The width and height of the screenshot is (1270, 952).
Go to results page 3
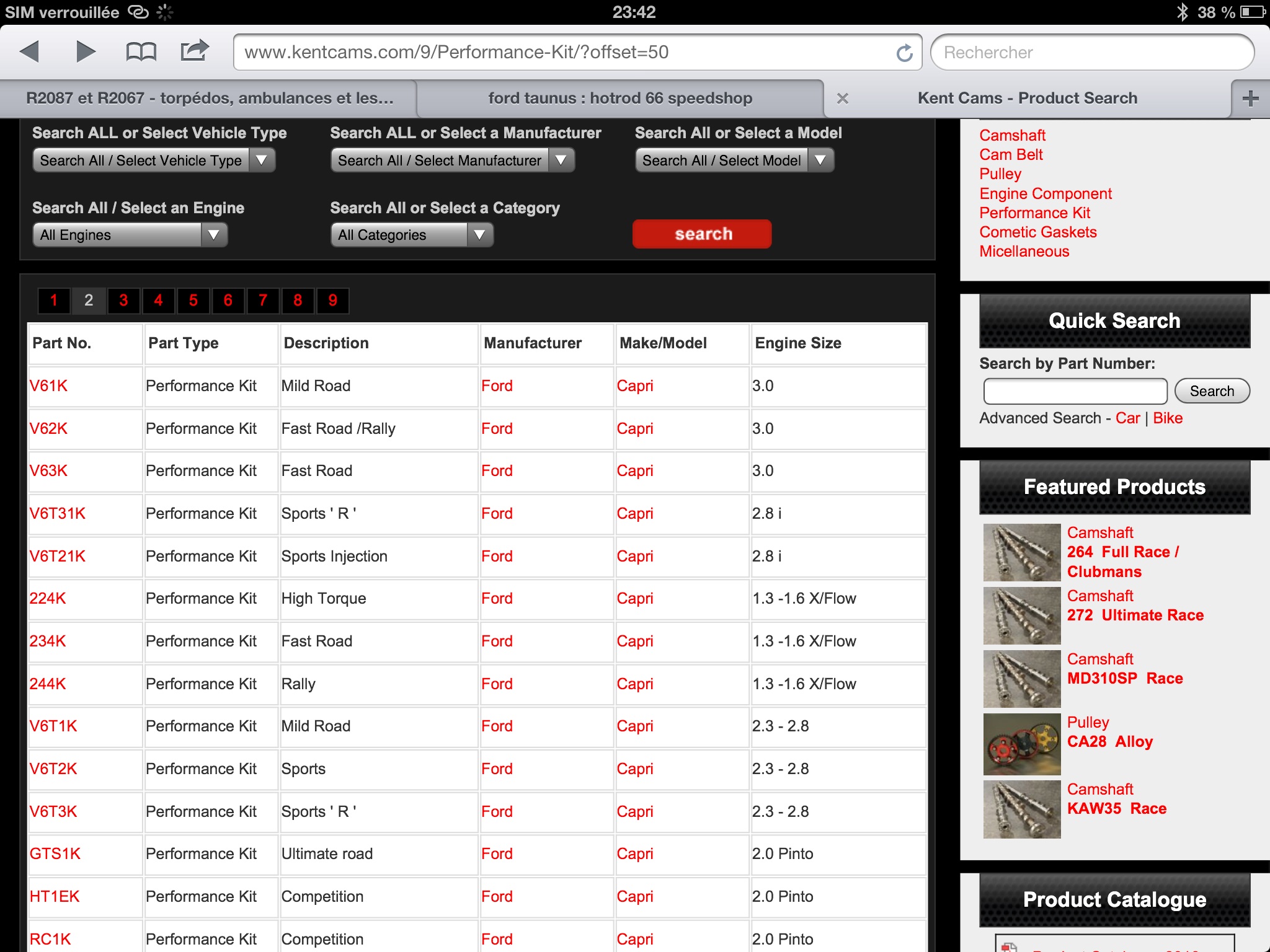tap(123, 301)
